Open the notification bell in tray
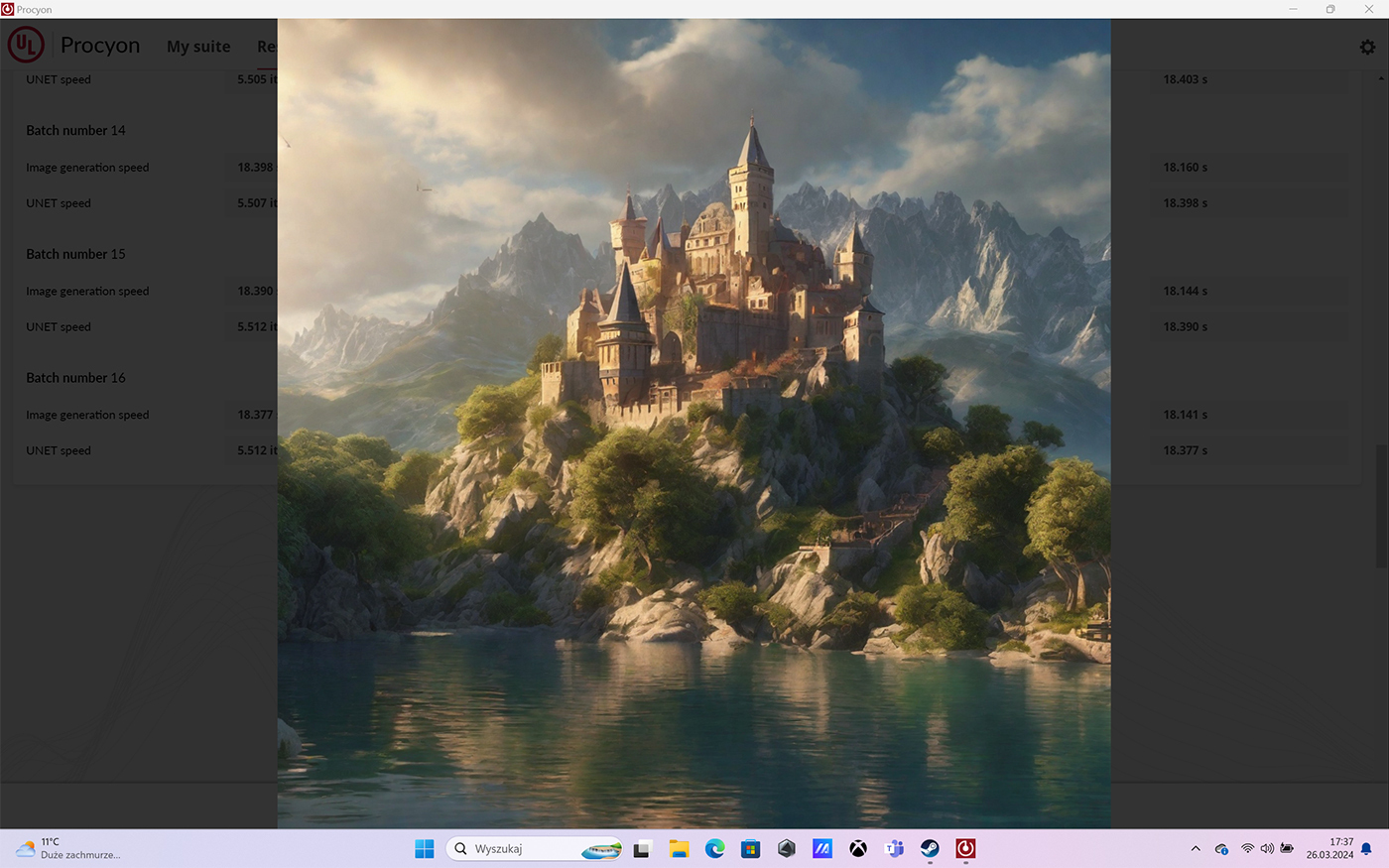 pyautogui.click(x=1367, y=849)
